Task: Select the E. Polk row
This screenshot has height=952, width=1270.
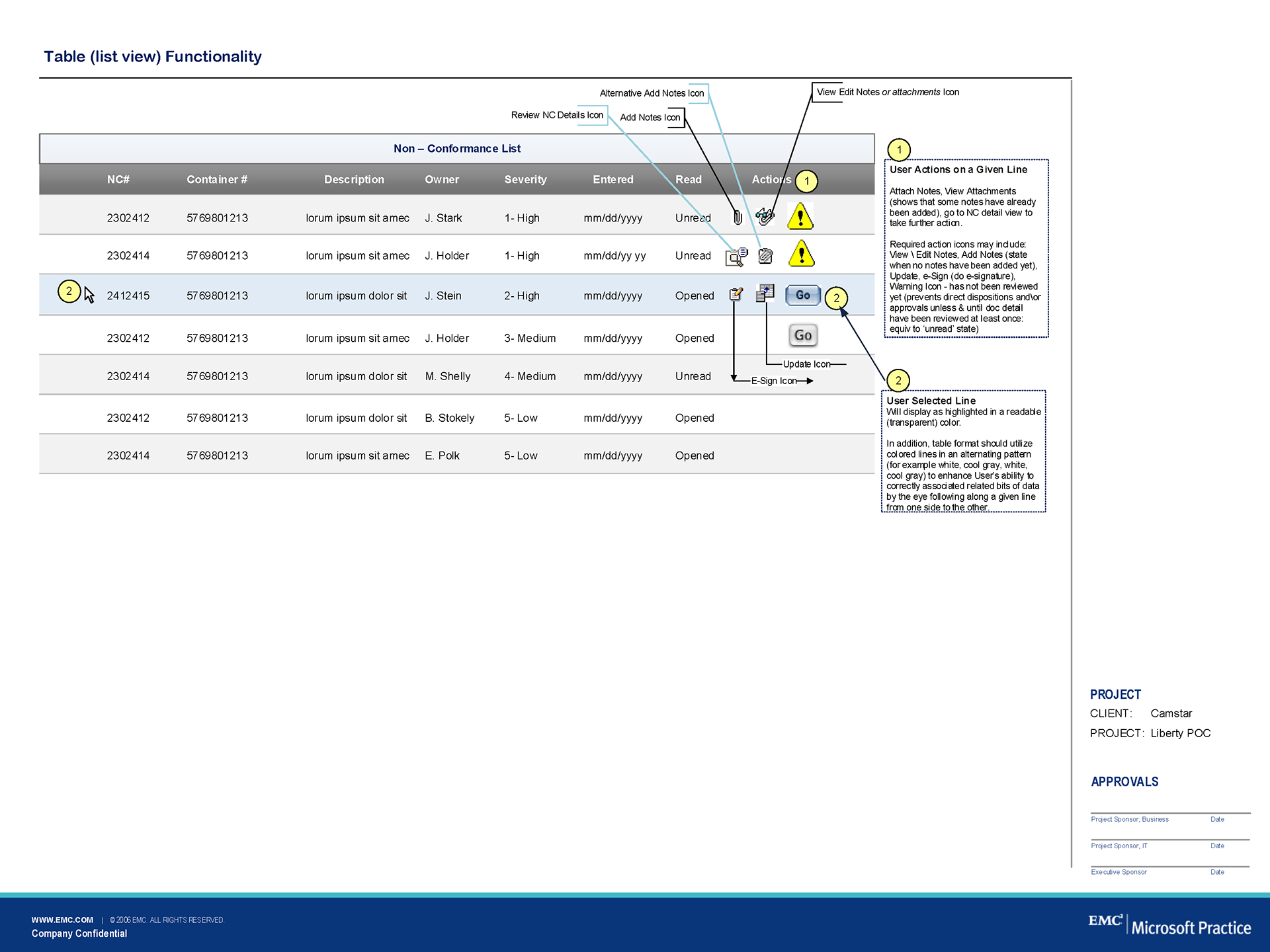Action: coord(442,456)
